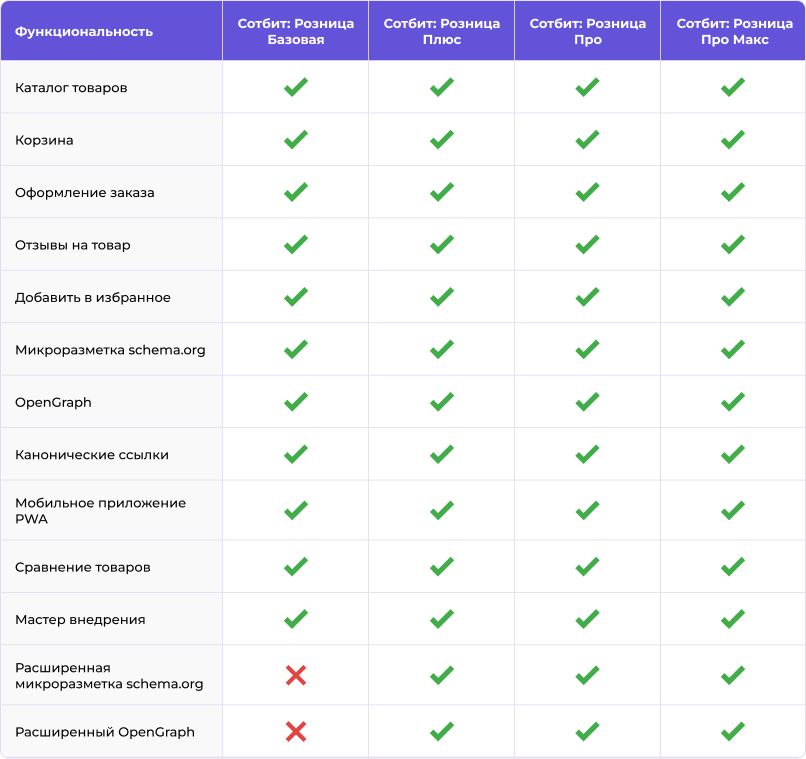Select the Сотбит: Розница Про Макс header

pos(733,31)
